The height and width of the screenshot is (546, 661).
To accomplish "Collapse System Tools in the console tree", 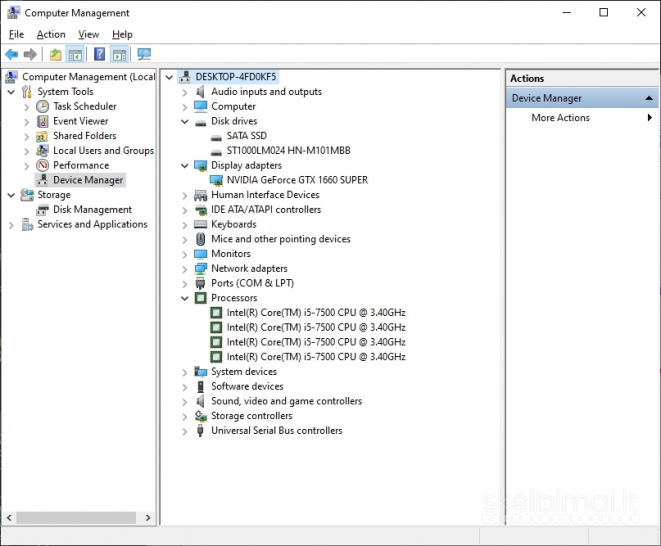I will (x=11, y=92).
